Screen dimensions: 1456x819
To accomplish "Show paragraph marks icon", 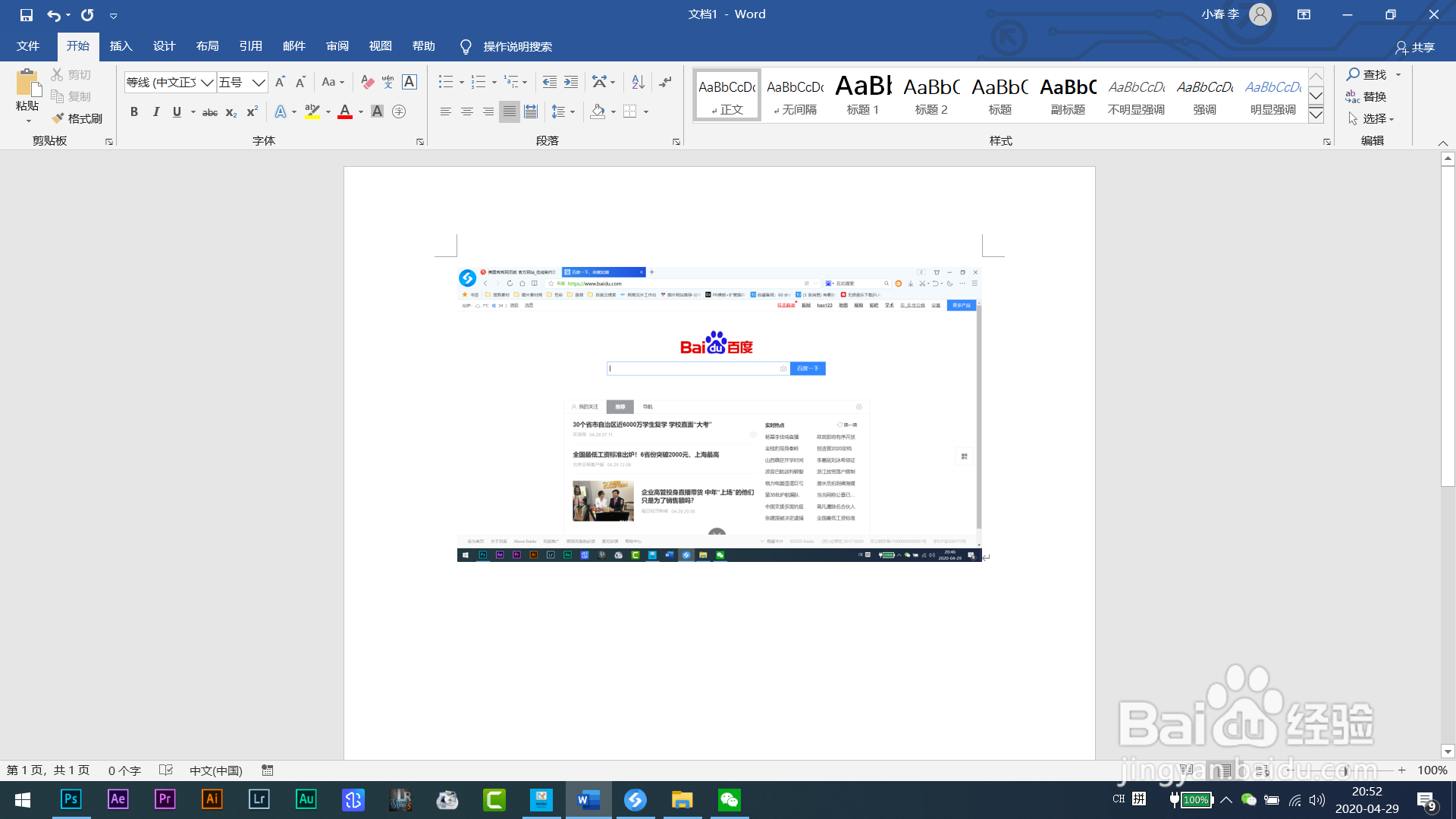I will click(x=665, y=82).
